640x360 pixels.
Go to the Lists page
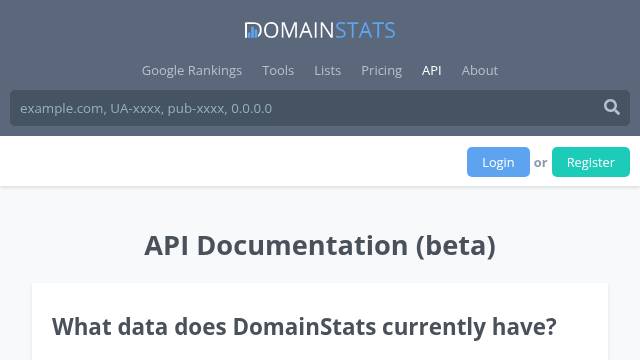327,71
